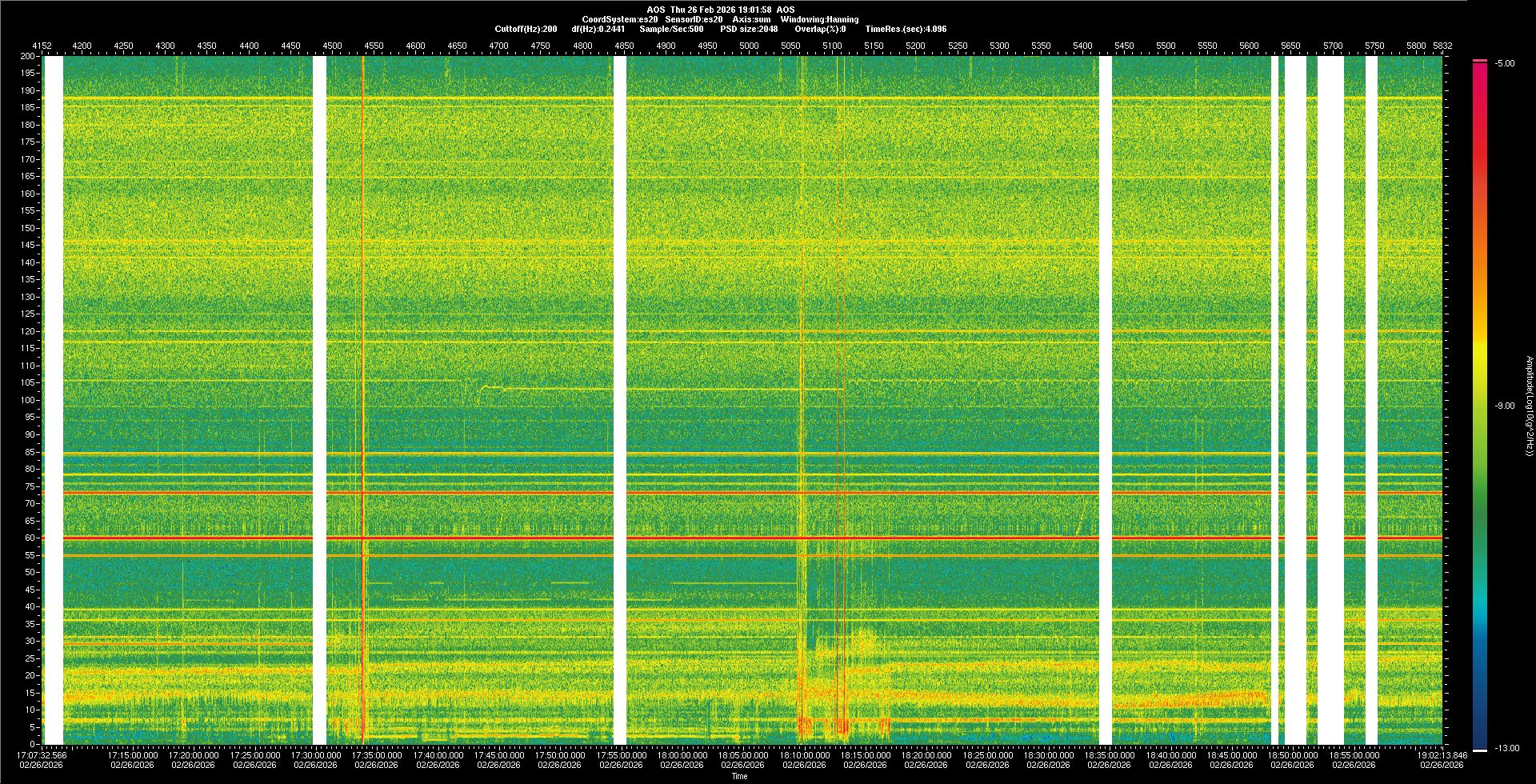Click the white data gap near 17:55:00
The image size is (1536, 784).
(x=619, y=400)
